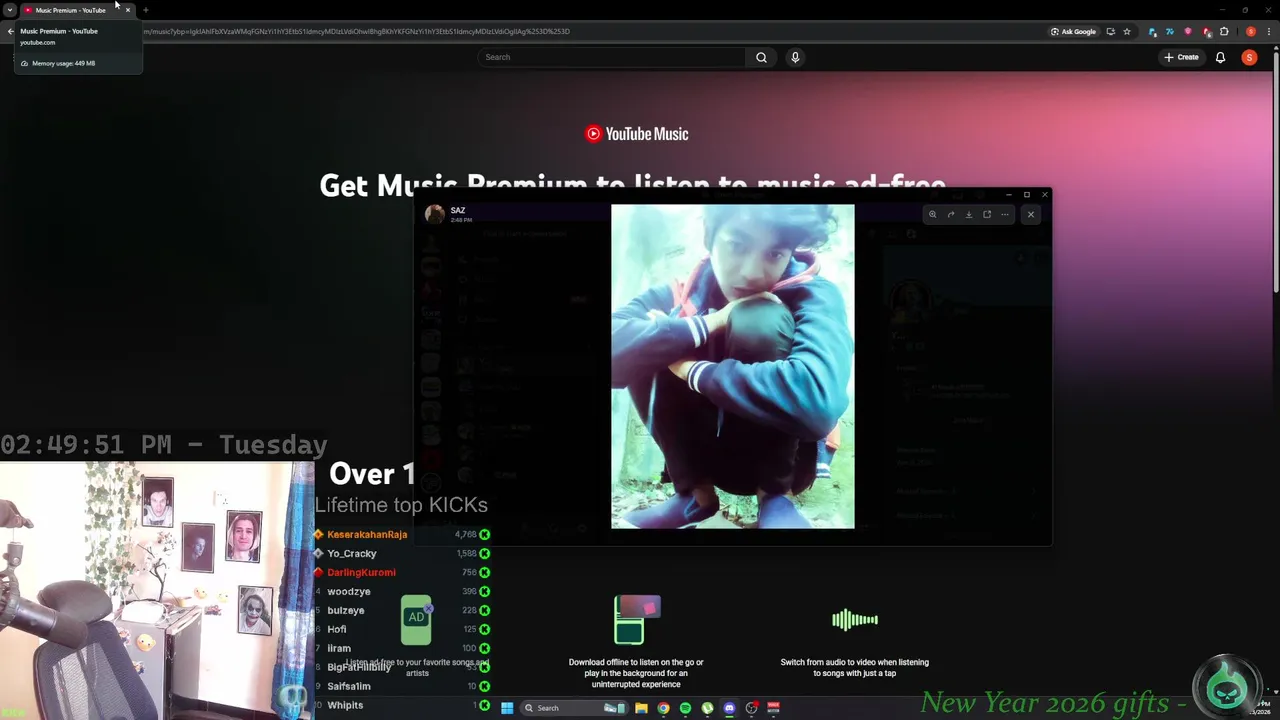Click the SAZ username in image viewer
1280x720 pixels.
[x=458, y=210]
